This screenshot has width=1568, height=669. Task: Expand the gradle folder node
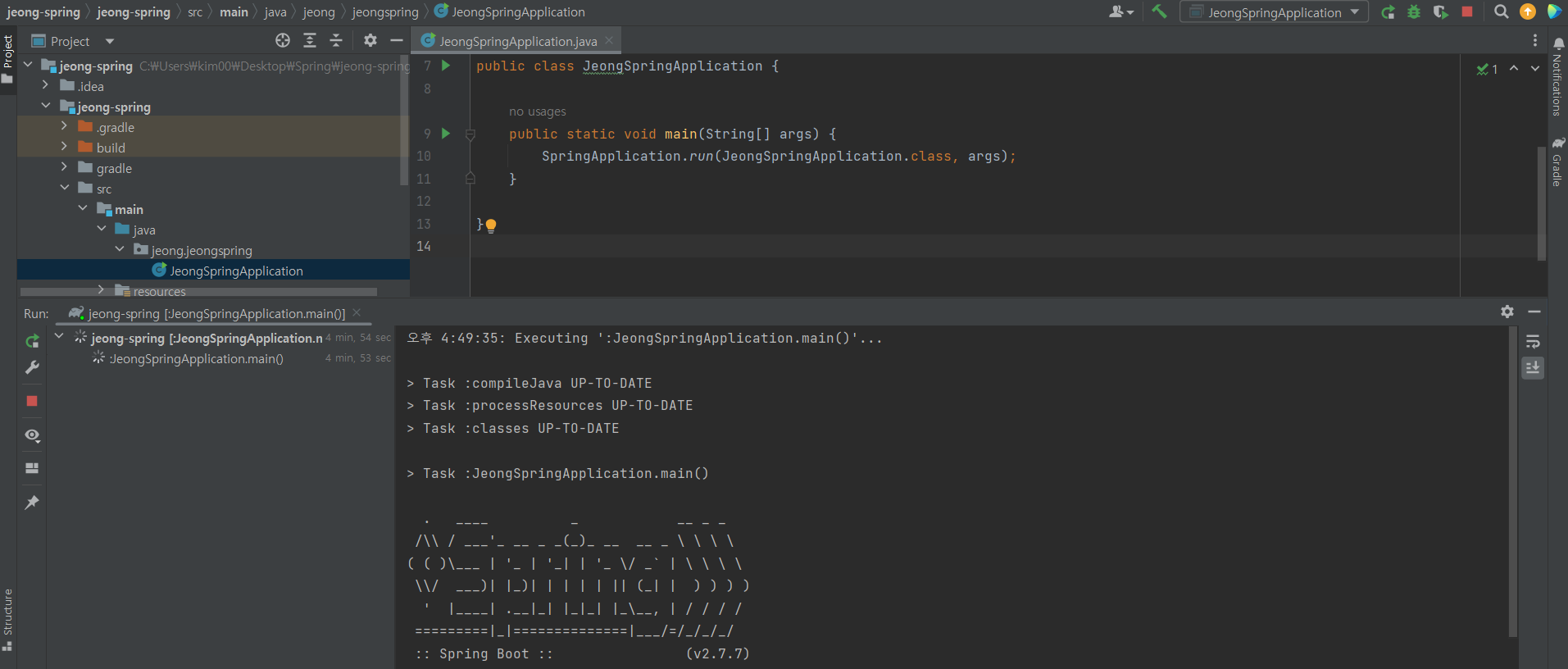(64, 167)
